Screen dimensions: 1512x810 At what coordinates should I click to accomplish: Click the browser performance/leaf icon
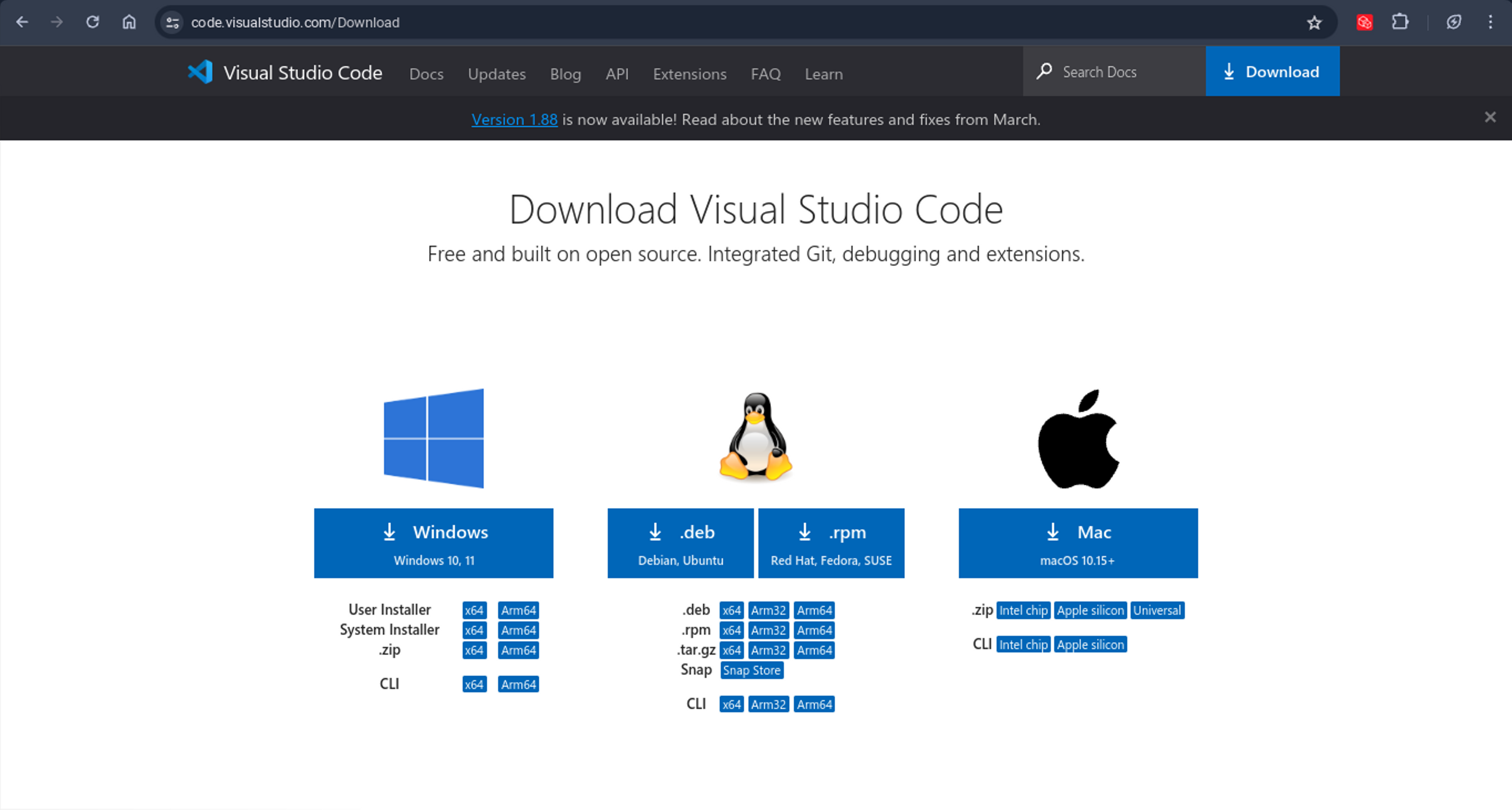(x=1453, y=22)
